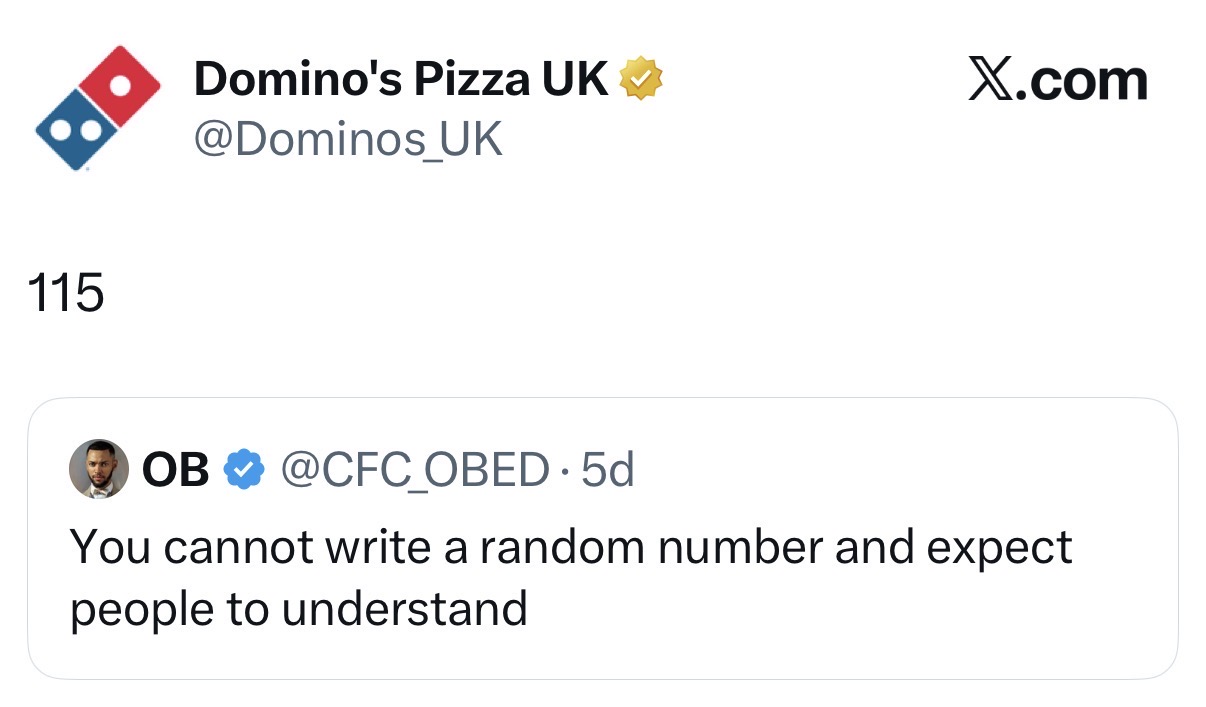This screenshot has width=1206, height=707.
Task: Click the gold verified badge beside Domino's Pizza UK
Action: (642, 78)
